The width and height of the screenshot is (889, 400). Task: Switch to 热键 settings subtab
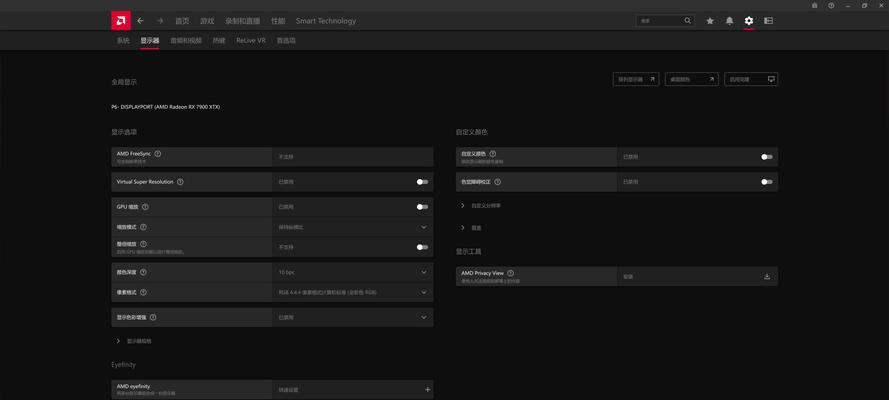(x=219, y=41)
